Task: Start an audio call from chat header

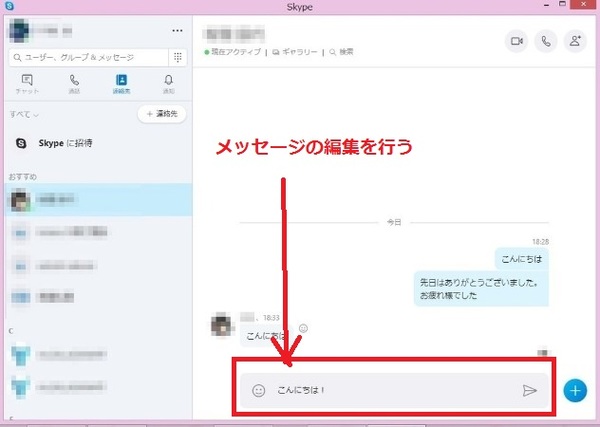Action: pos(546,41)
